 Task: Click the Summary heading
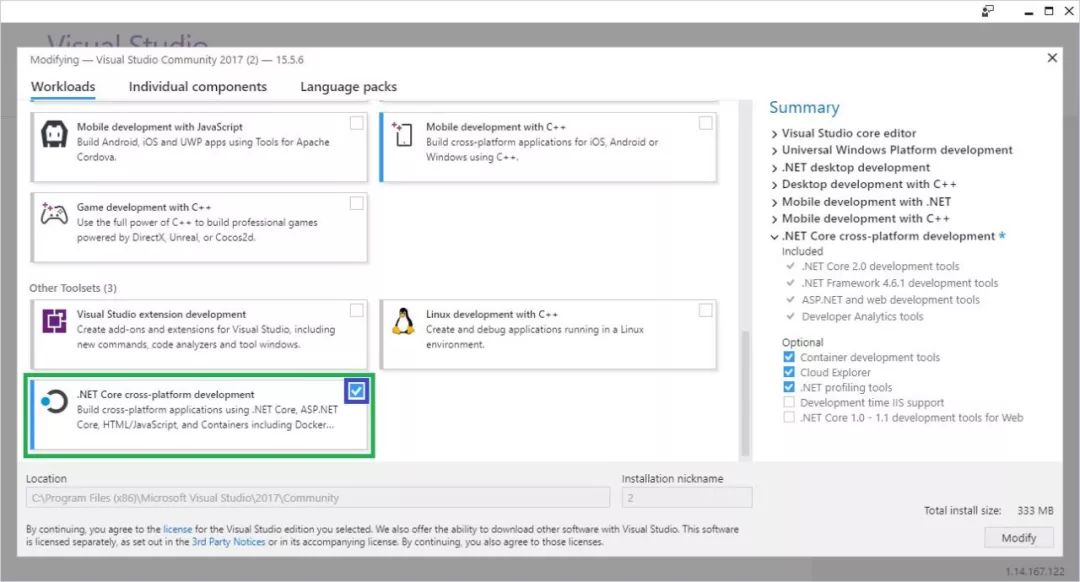click(x=804, y=107)
